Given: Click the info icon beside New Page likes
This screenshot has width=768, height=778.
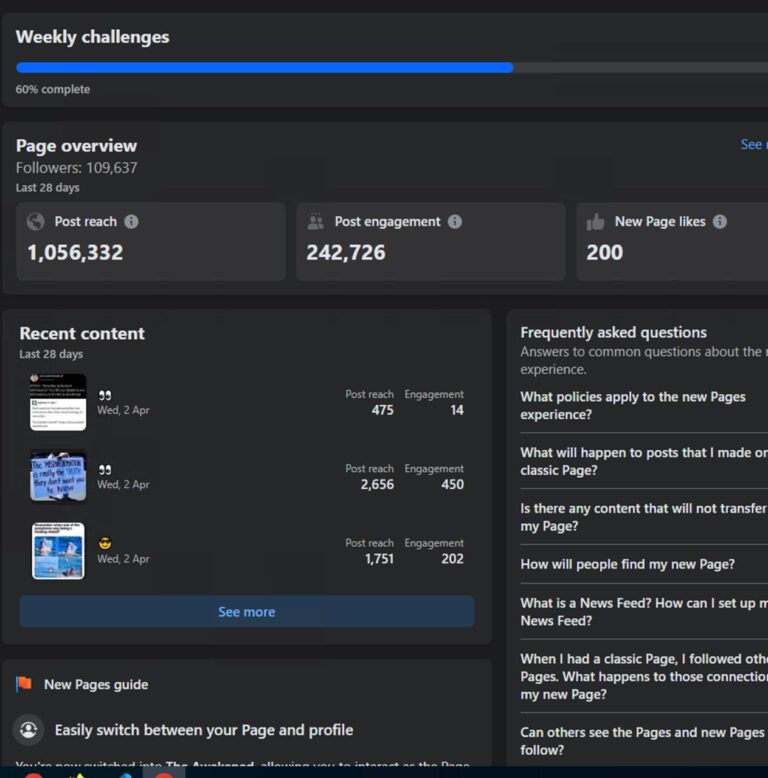Looking at the screenshot, I should [x=720, y=222].
